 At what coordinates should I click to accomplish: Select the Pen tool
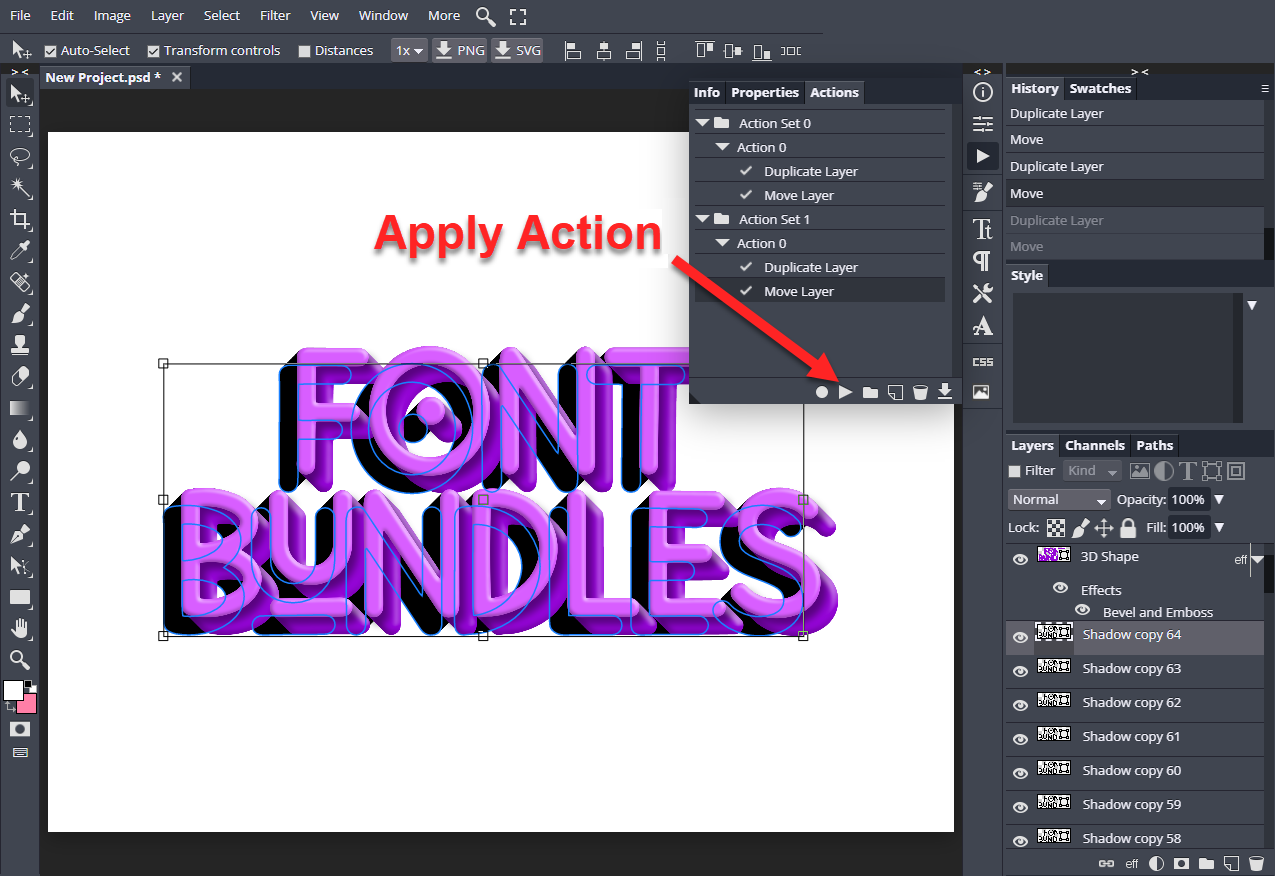coord(20,534)
